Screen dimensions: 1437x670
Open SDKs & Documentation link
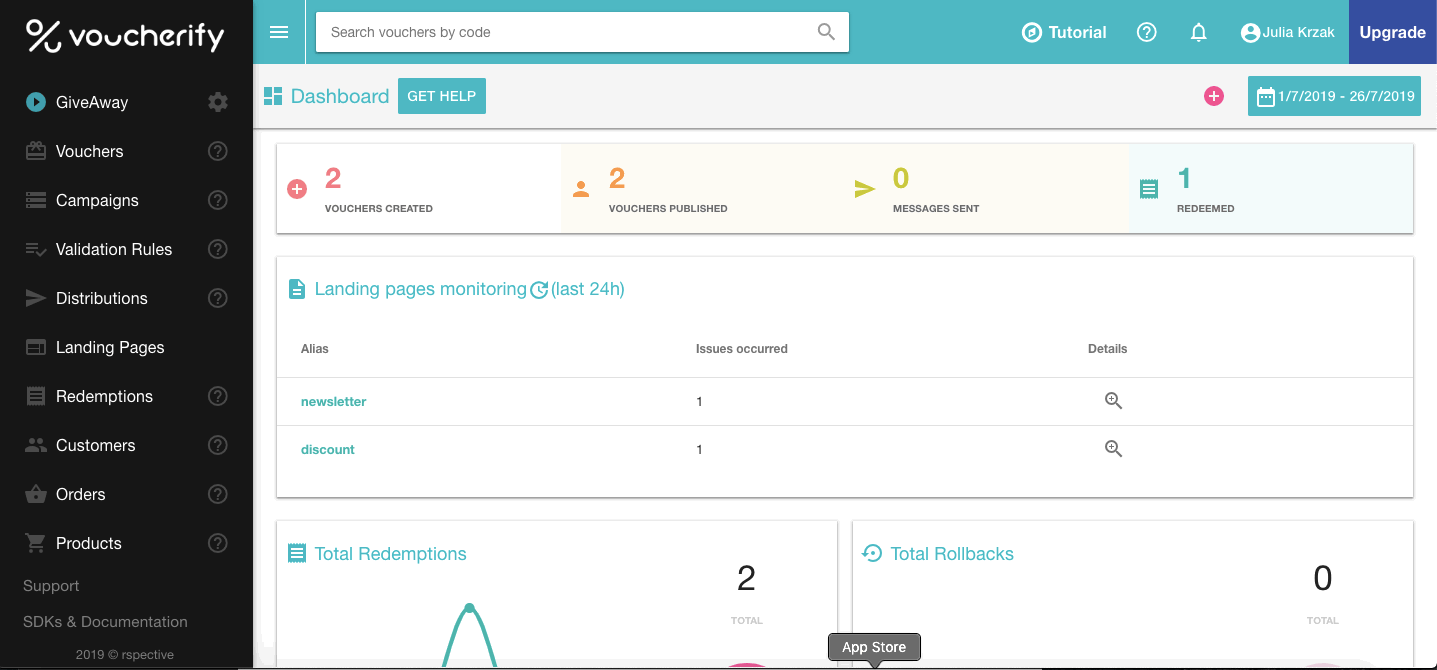(x=105, y=622)
